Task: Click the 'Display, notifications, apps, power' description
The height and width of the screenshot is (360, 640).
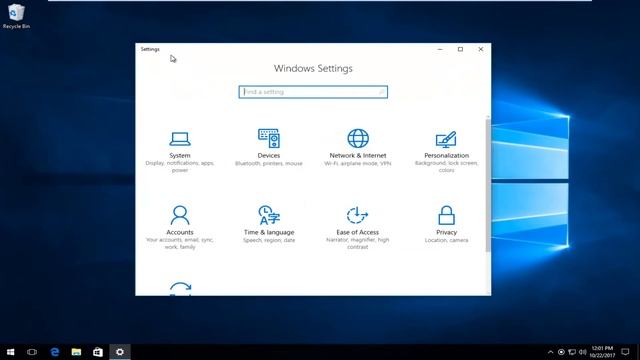Action: [180, 167]
